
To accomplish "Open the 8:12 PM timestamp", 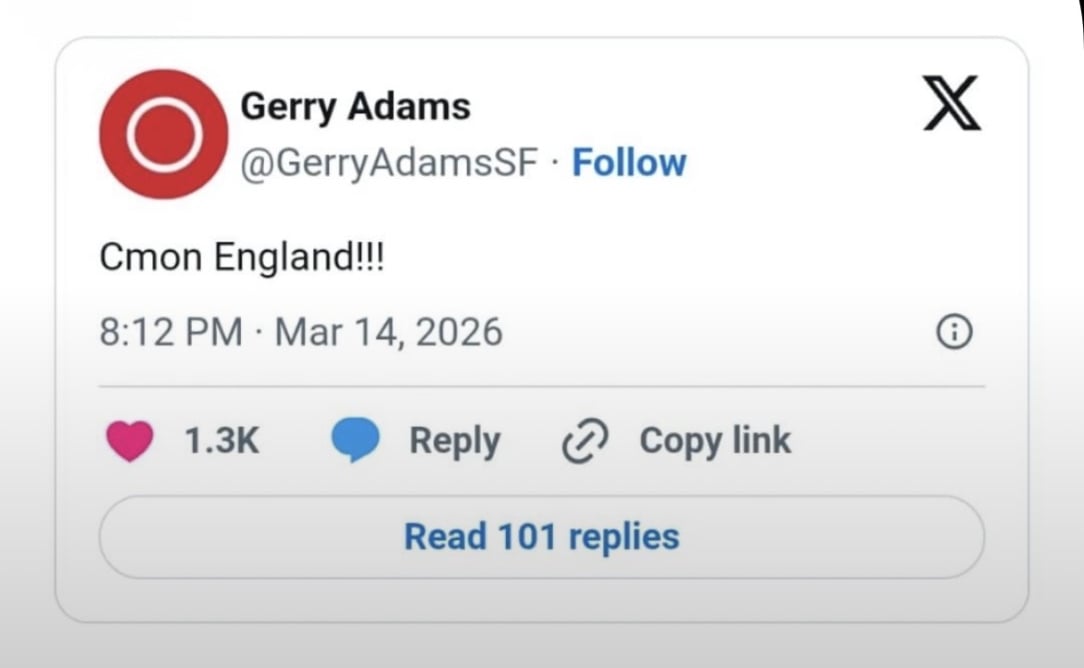I will [171, 332].
